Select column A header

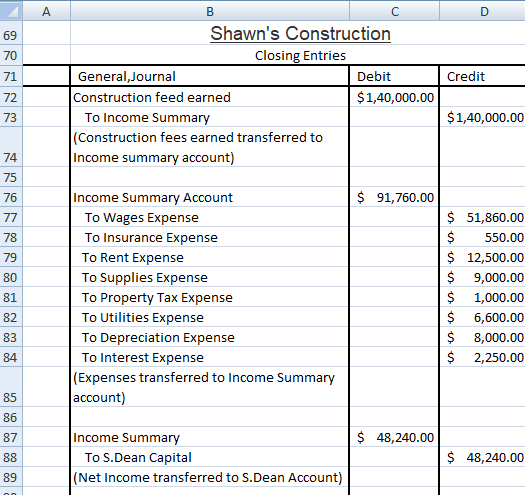46,11
